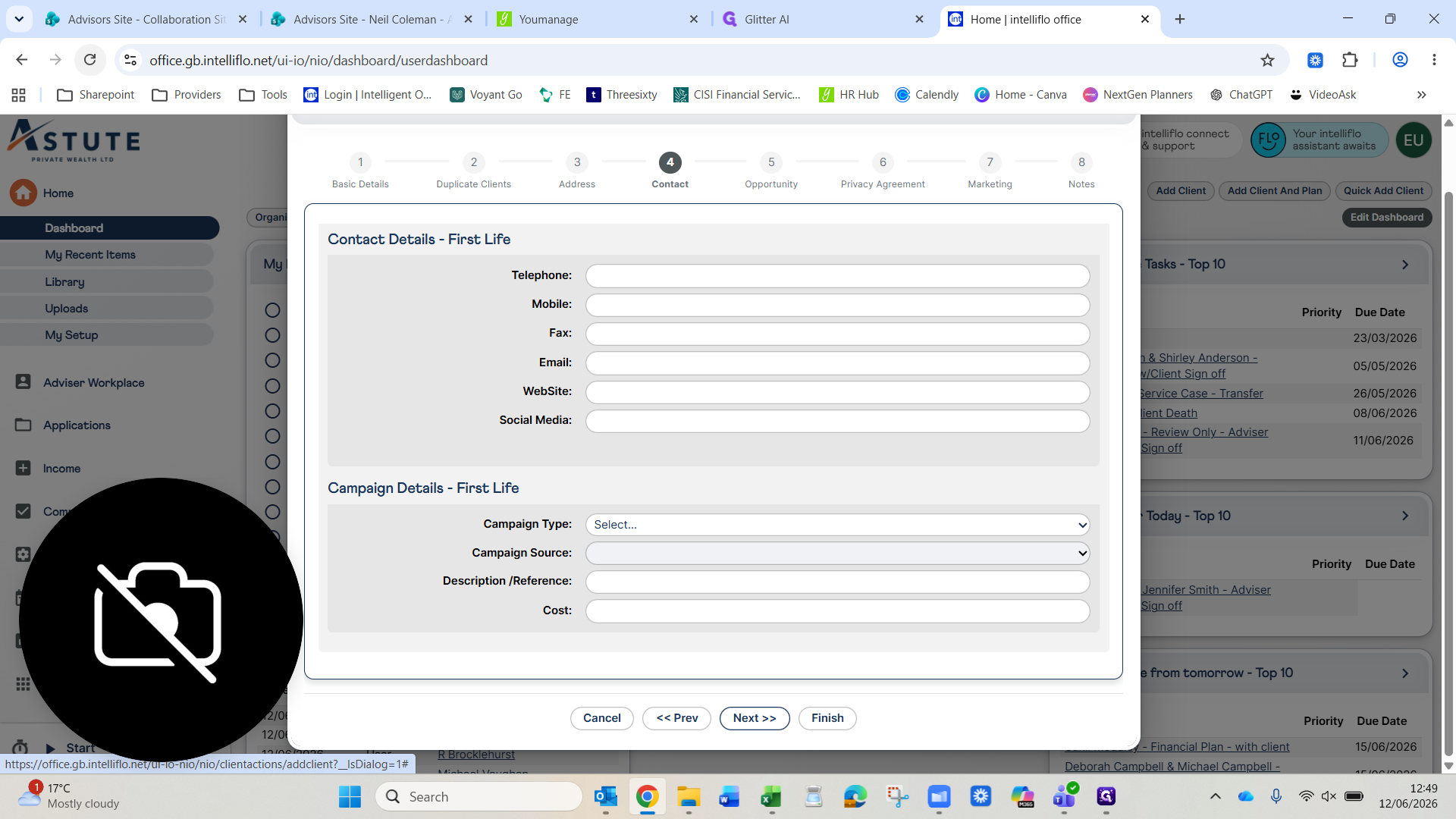This screenshot has height=819, width=1456.
Task: Open Microsoft Teams from taskbar
Action: (x=1064, y=796)
